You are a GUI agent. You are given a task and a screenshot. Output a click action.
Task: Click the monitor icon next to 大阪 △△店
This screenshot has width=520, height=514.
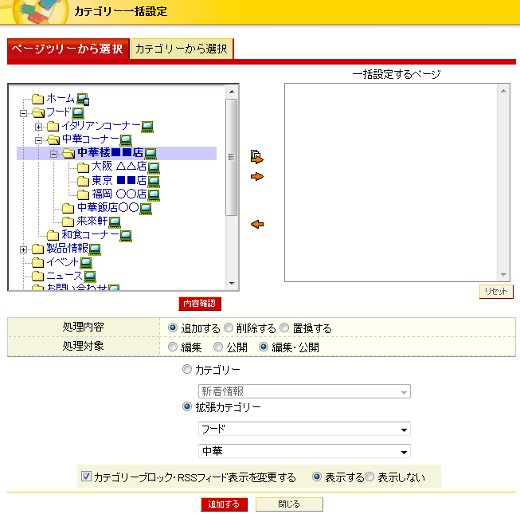point(153,167)
